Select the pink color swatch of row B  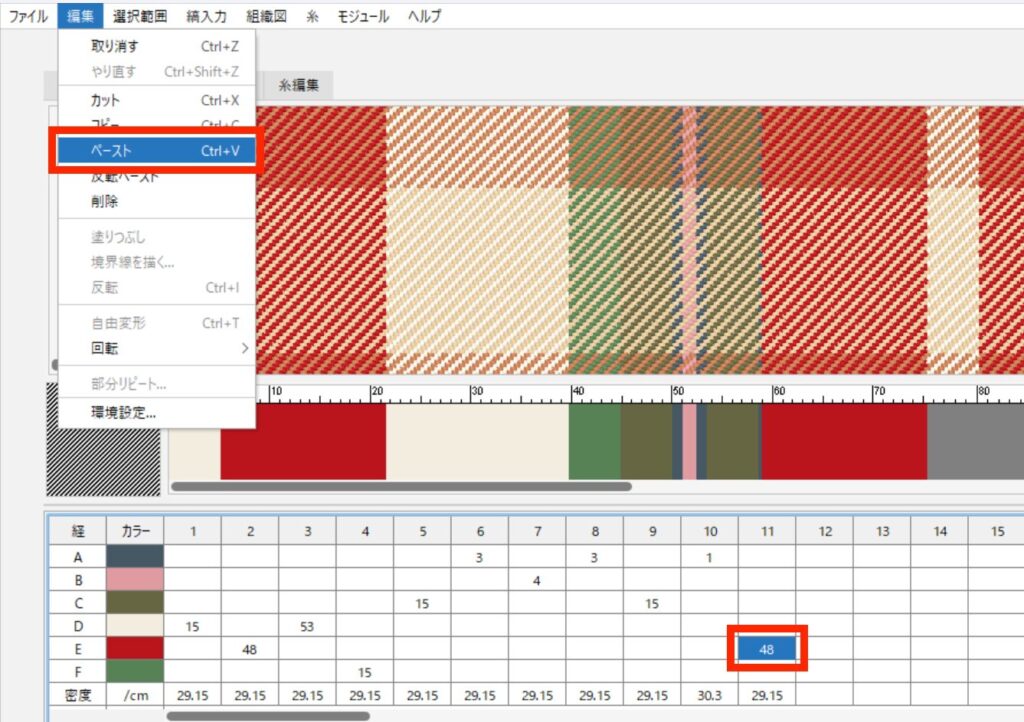click(x=135, y=580)
